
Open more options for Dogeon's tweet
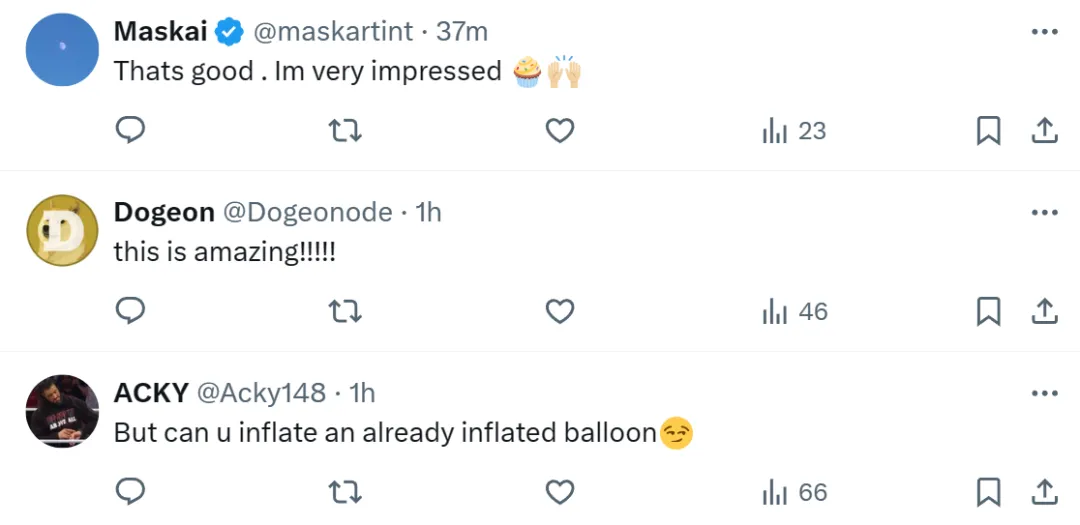tap(1044, 213)
